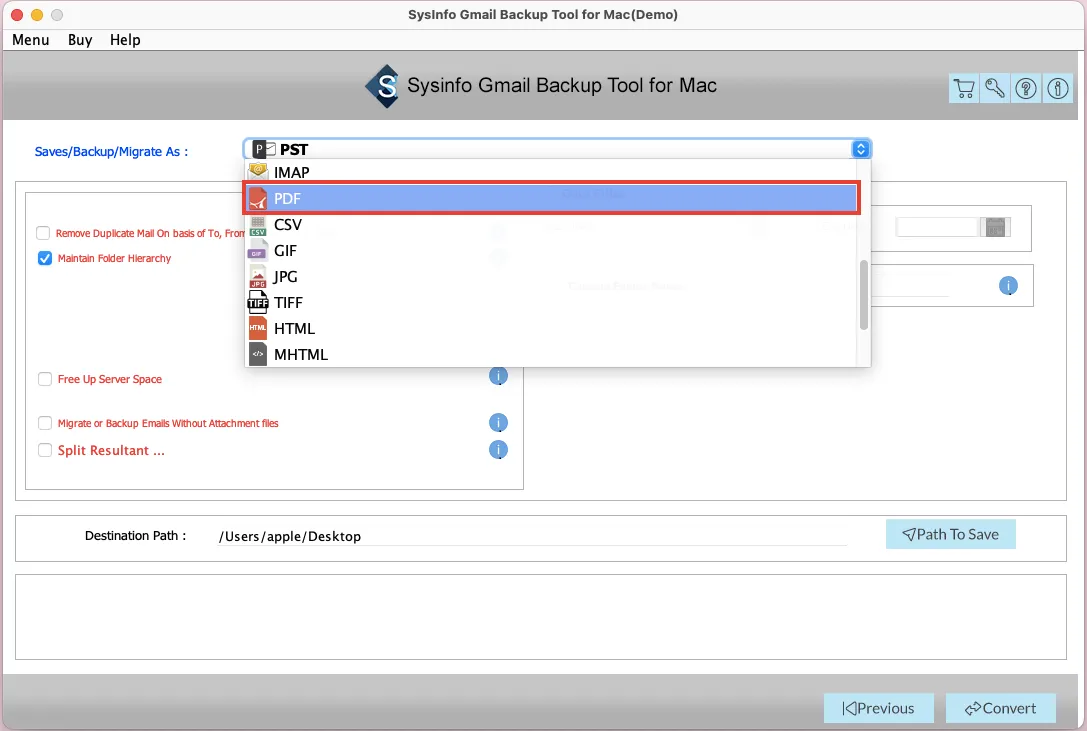Click the key activation icon
Viewport: 1087px width, 731px height.
(995, 88)
